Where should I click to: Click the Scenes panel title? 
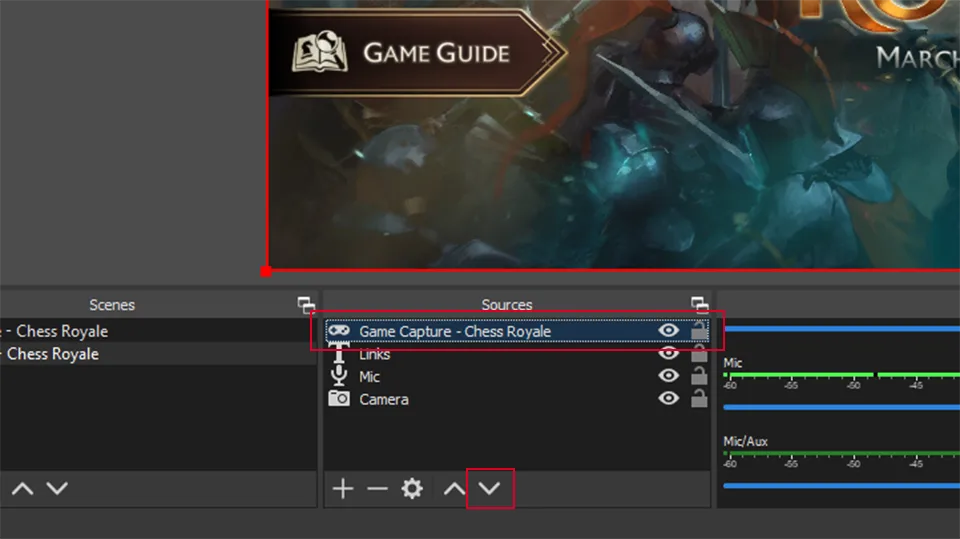(112, 305)
